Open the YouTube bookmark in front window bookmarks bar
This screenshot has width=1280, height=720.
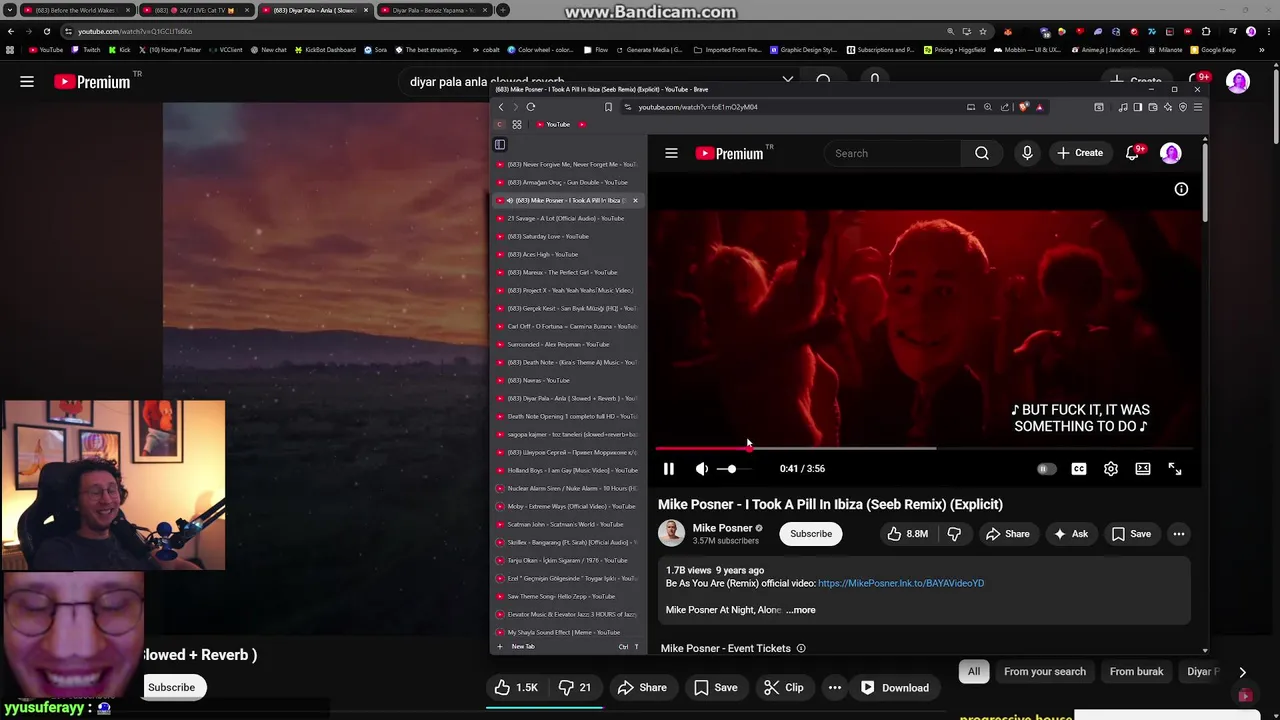click(553, 124)
